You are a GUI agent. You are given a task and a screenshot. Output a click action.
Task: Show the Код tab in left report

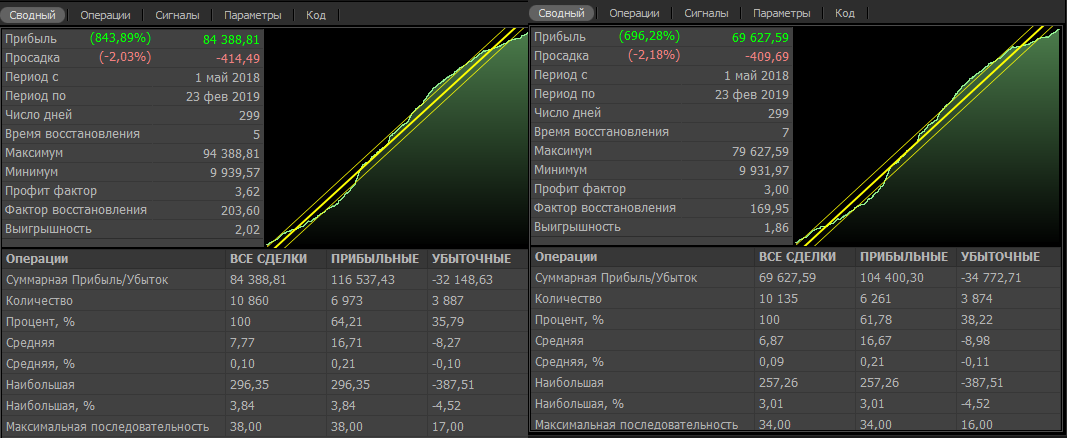point(315,15)
